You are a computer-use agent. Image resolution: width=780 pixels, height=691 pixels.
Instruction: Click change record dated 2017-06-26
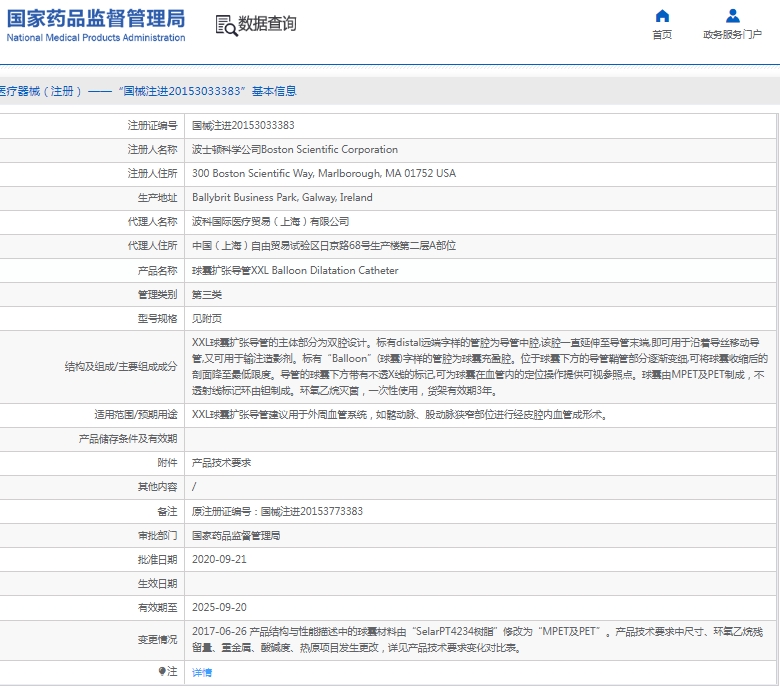478,639
